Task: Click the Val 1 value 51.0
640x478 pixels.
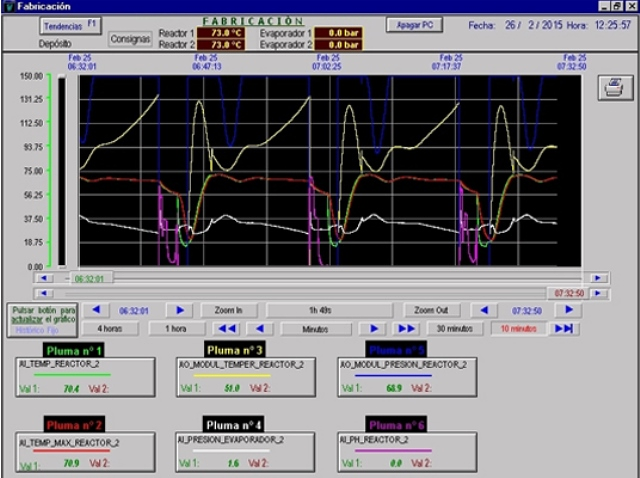Action: point(232,388)
